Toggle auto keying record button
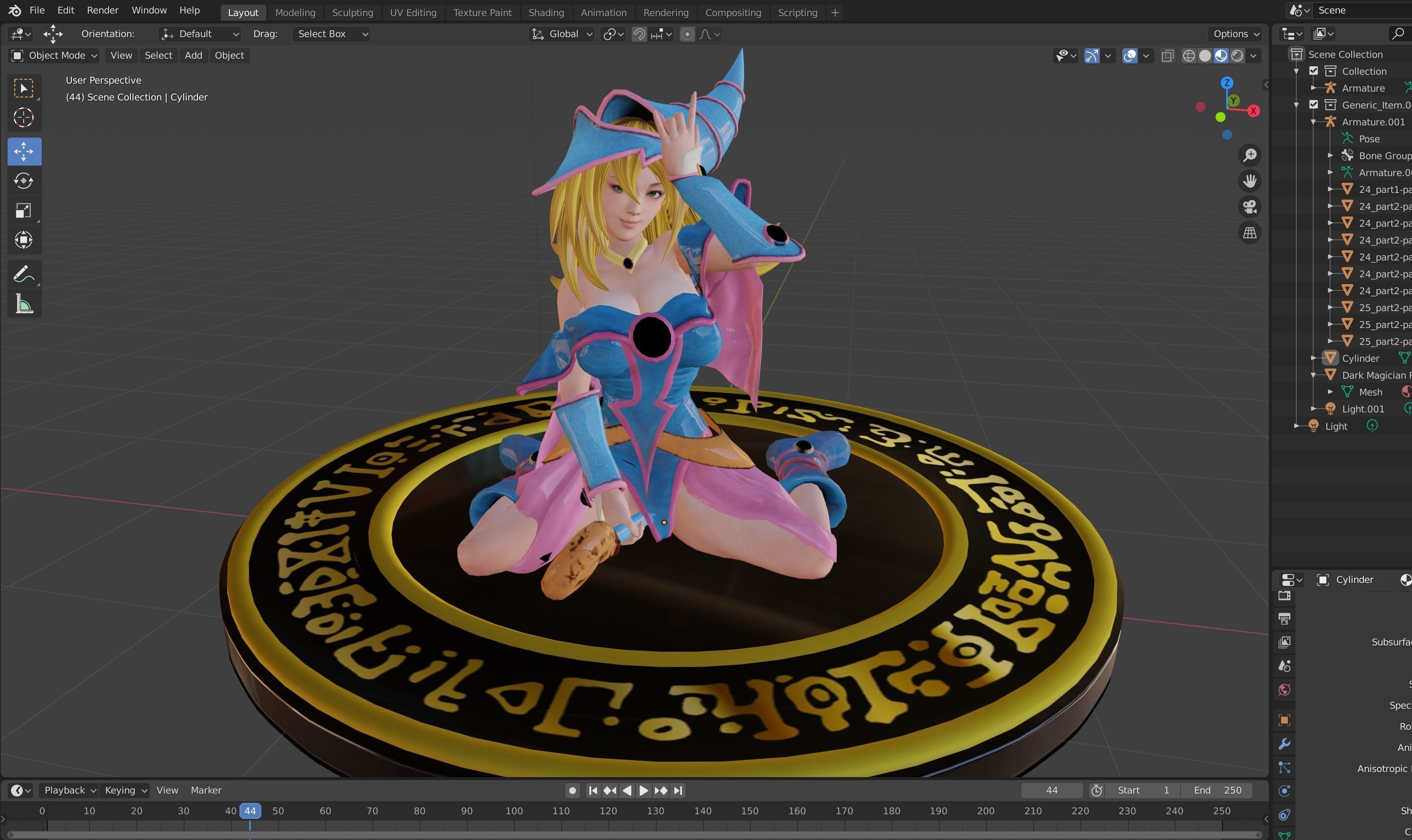This screenshot has width=1412, height=840. click(x=573, y=790)
